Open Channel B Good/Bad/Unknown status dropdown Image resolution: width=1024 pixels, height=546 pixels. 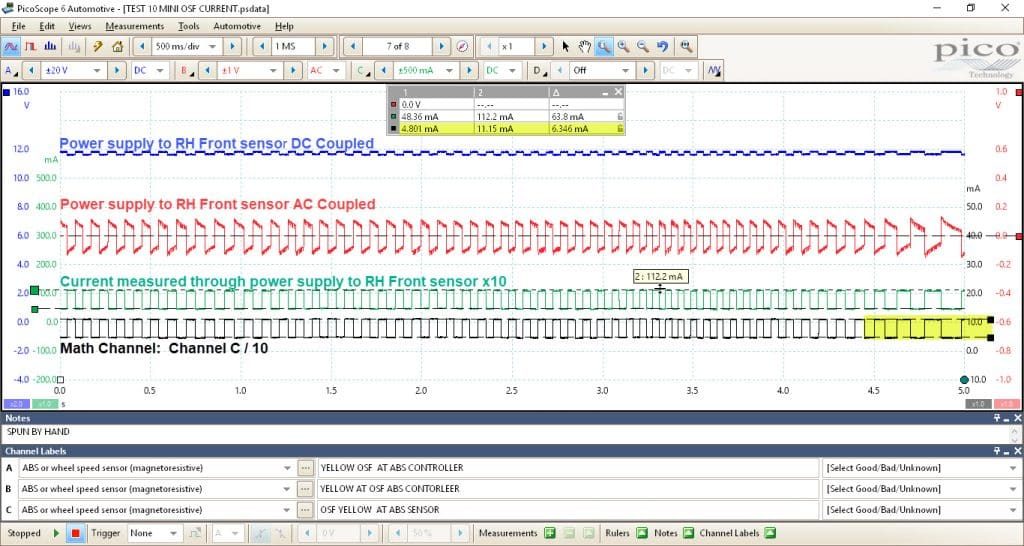(1012, 489)
